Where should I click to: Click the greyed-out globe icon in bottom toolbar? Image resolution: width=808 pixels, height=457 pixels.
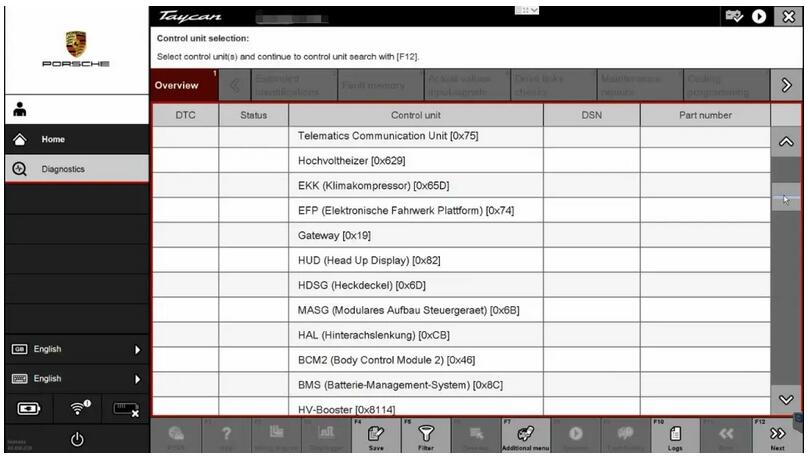(x=176, y=436)
